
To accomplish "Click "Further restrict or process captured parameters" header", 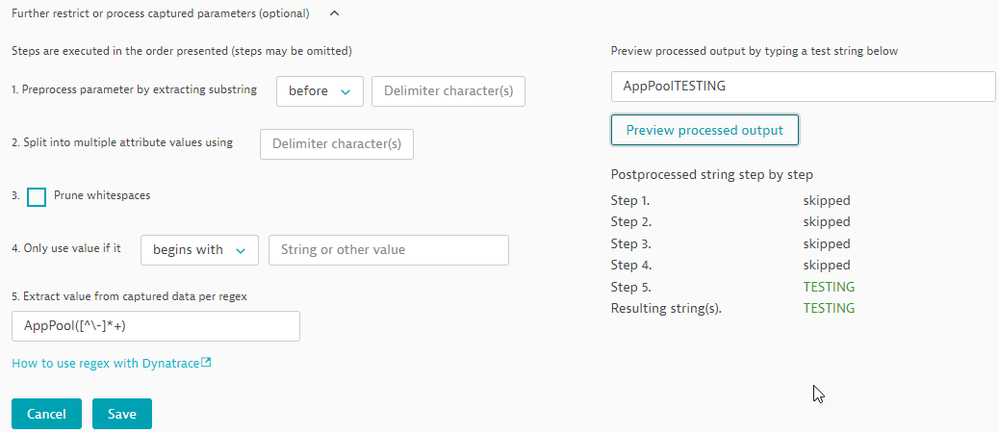I will (x=160, y=13).
